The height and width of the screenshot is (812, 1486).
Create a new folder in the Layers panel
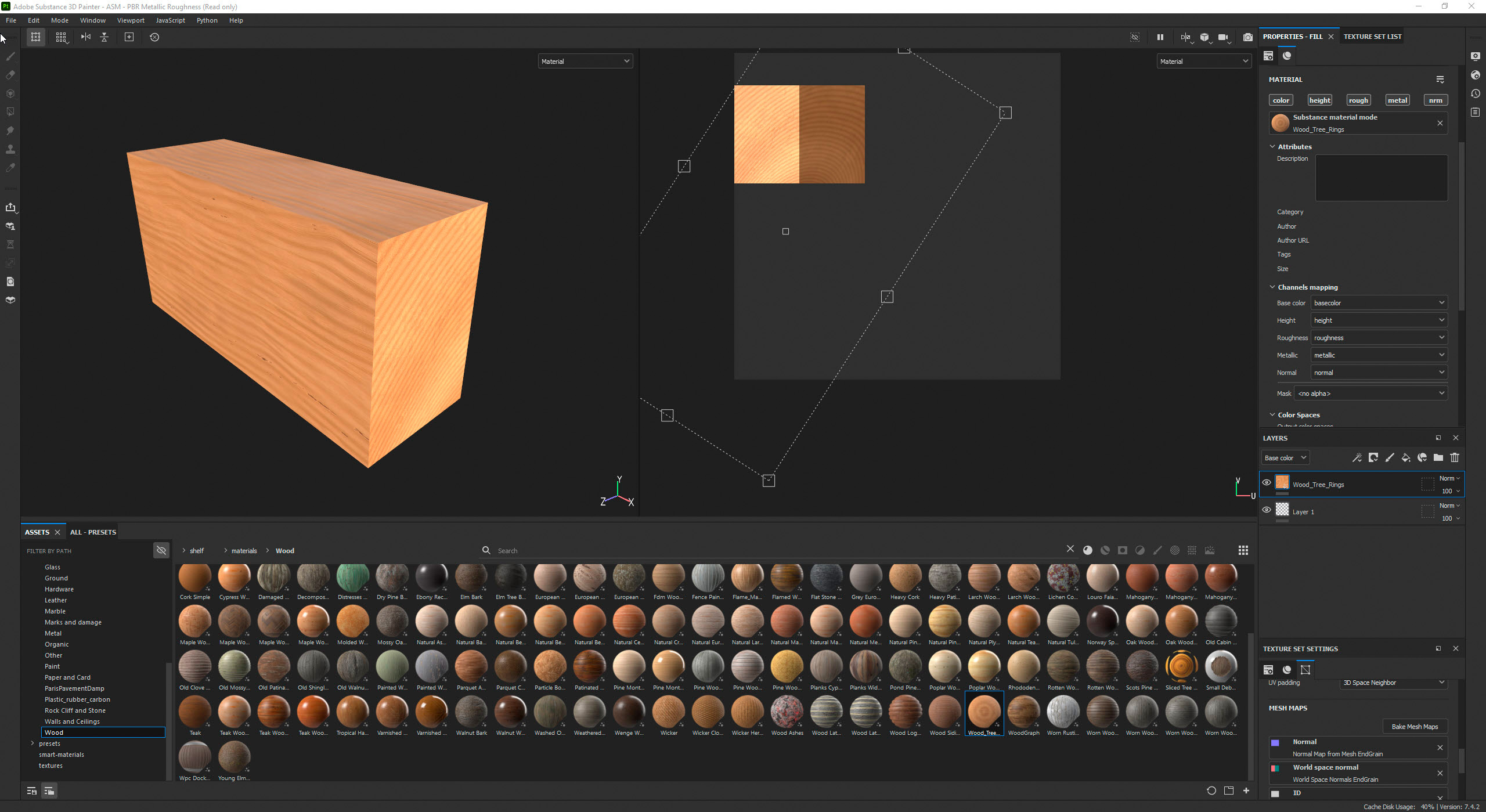(1438, 458)
